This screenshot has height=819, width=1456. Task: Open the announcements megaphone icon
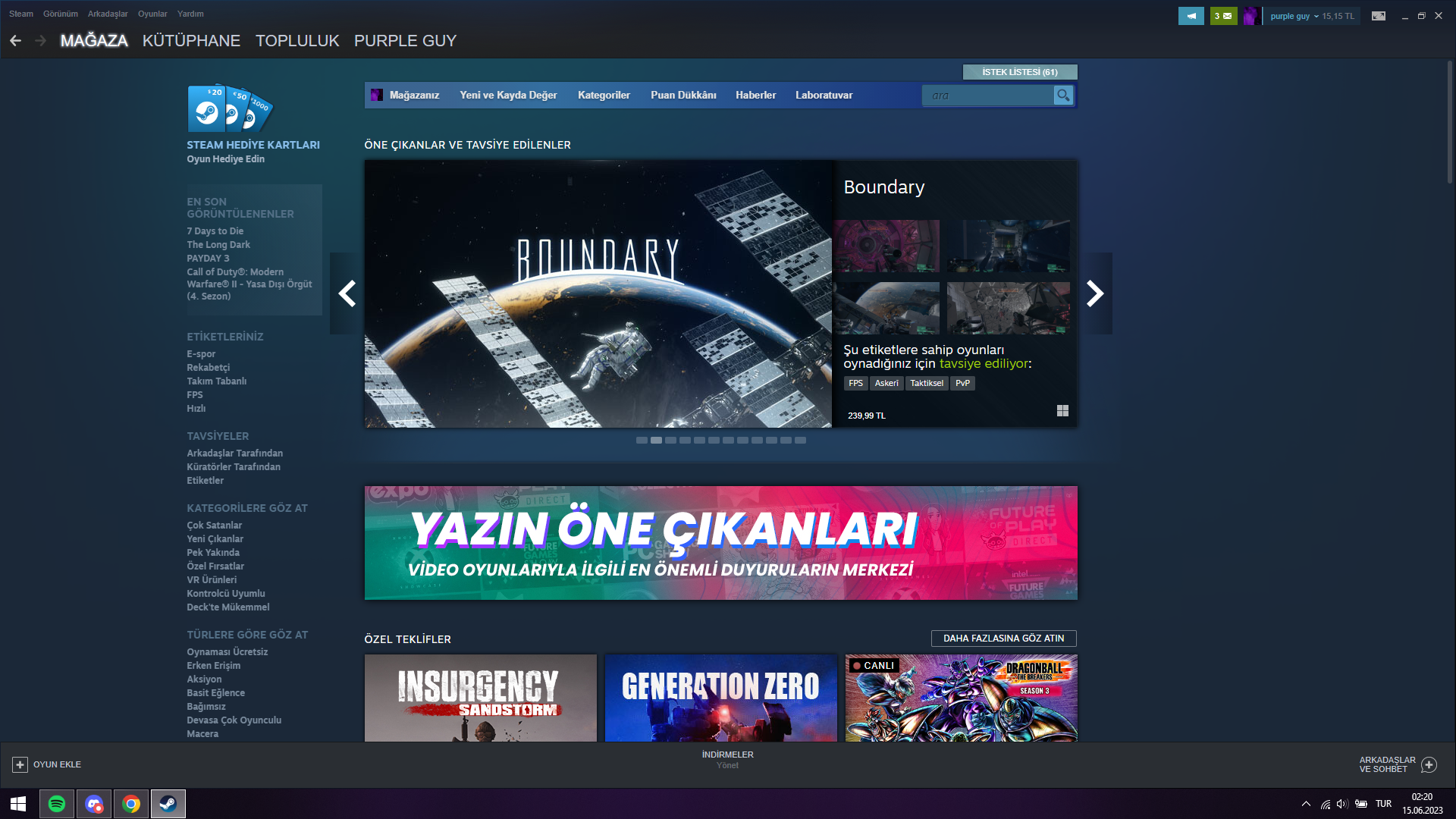coord(1191,16)
